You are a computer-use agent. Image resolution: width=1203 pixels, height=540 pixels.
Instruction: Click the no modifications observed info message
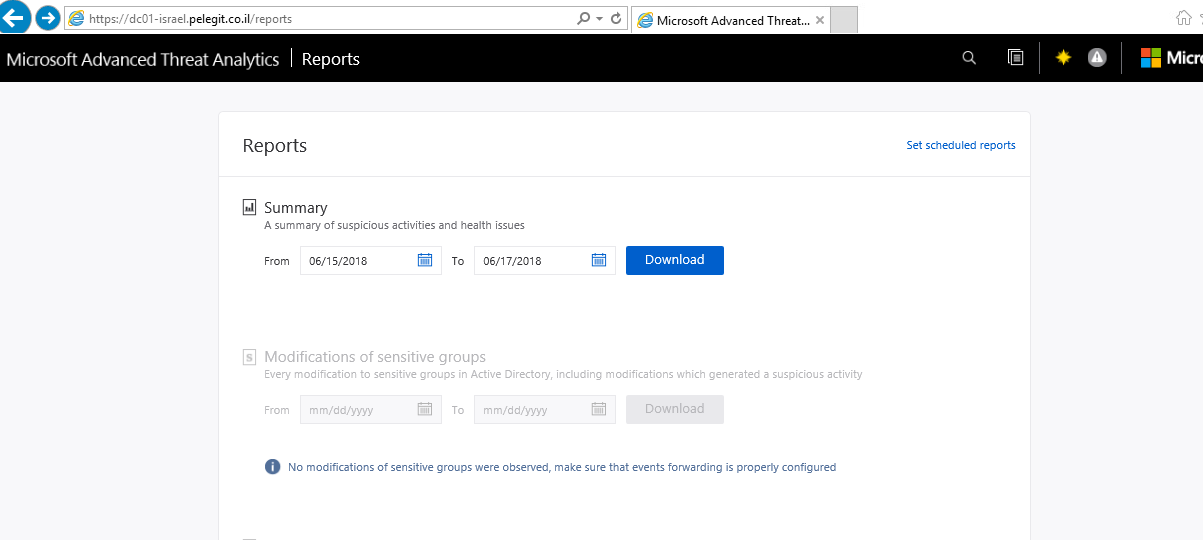[562, 467]
